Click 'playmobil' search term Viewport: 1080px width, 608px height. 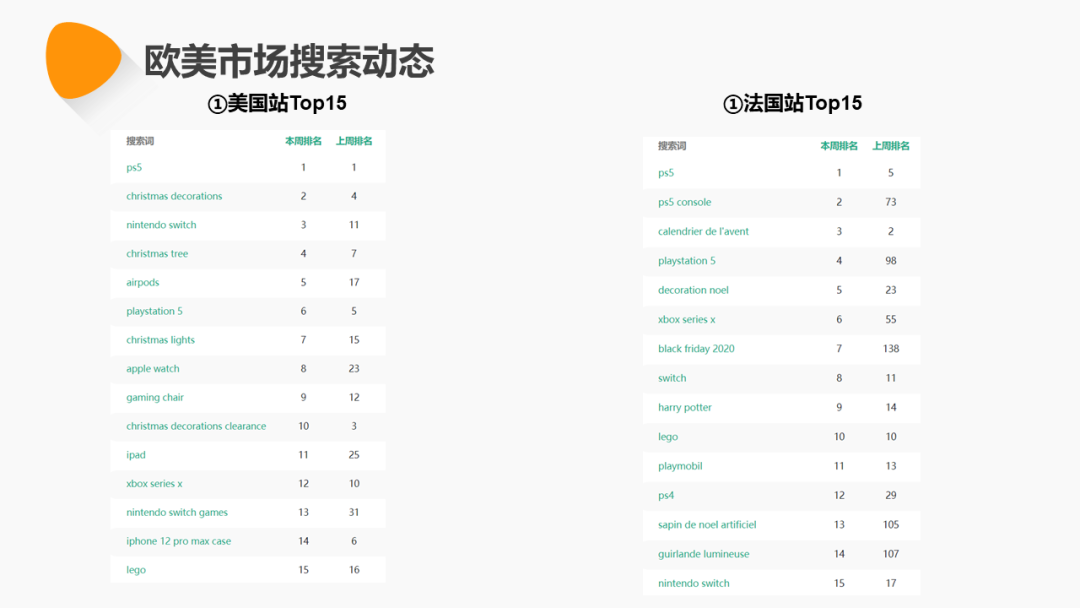(x=680, y=466)
